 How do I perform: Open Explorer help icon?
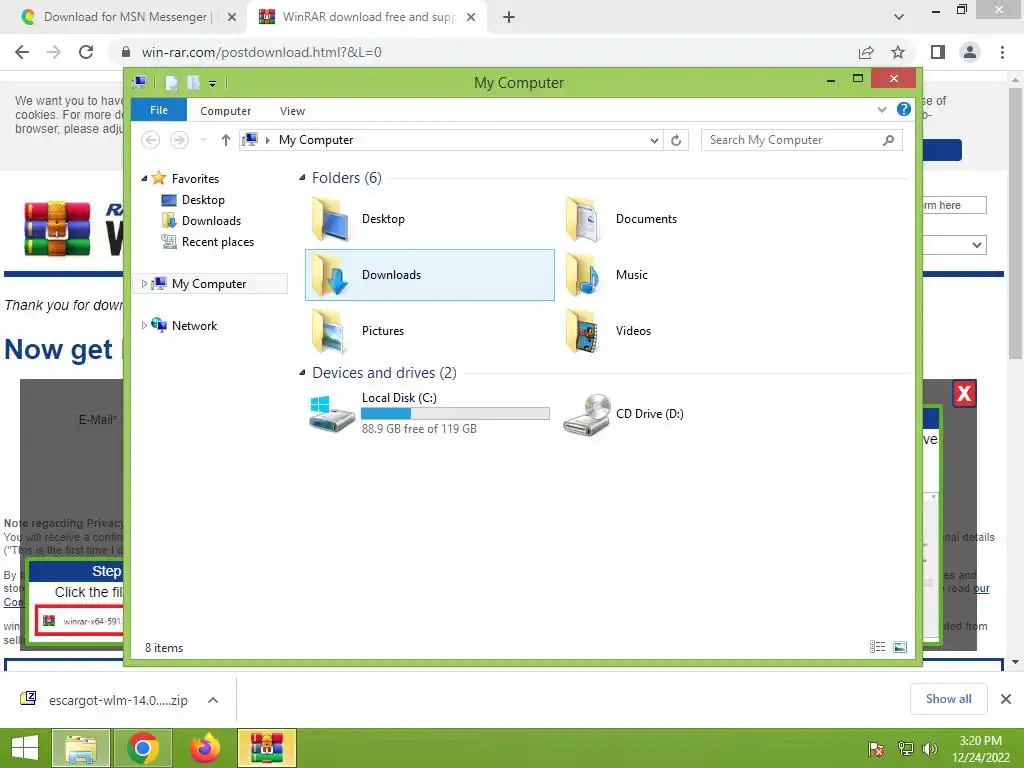coord(904,109)
